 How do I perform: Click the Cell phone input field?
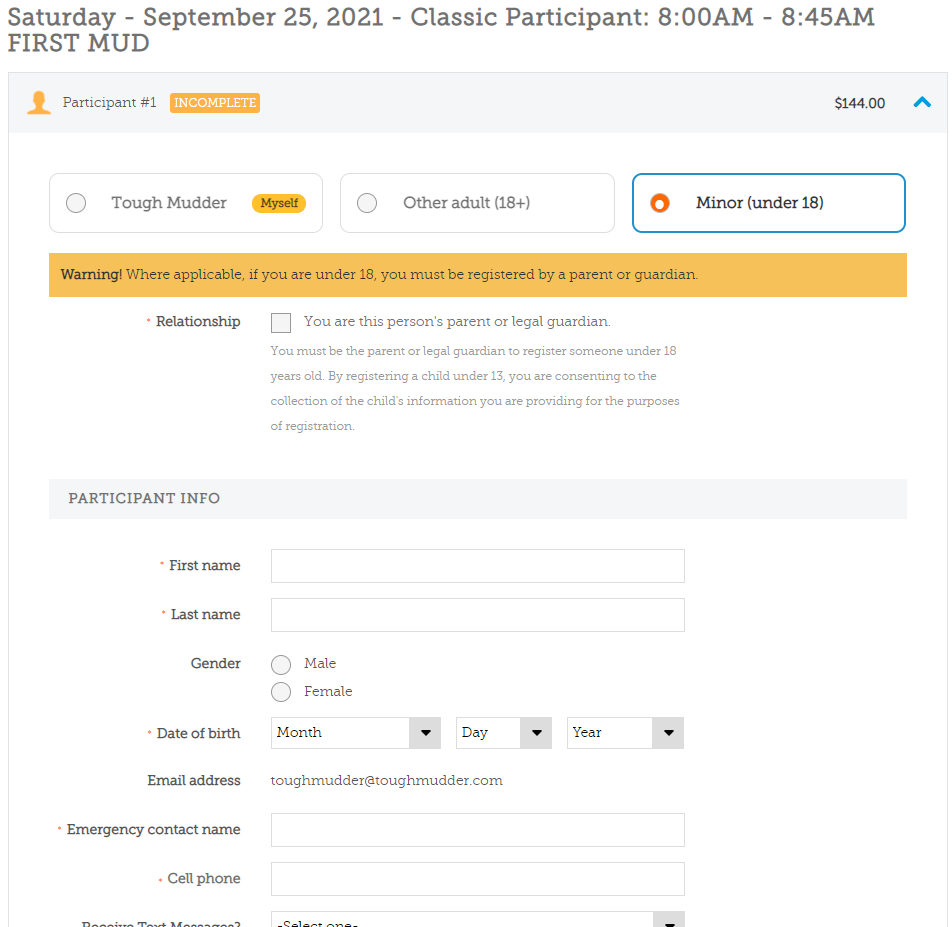(x=477, y=879)
